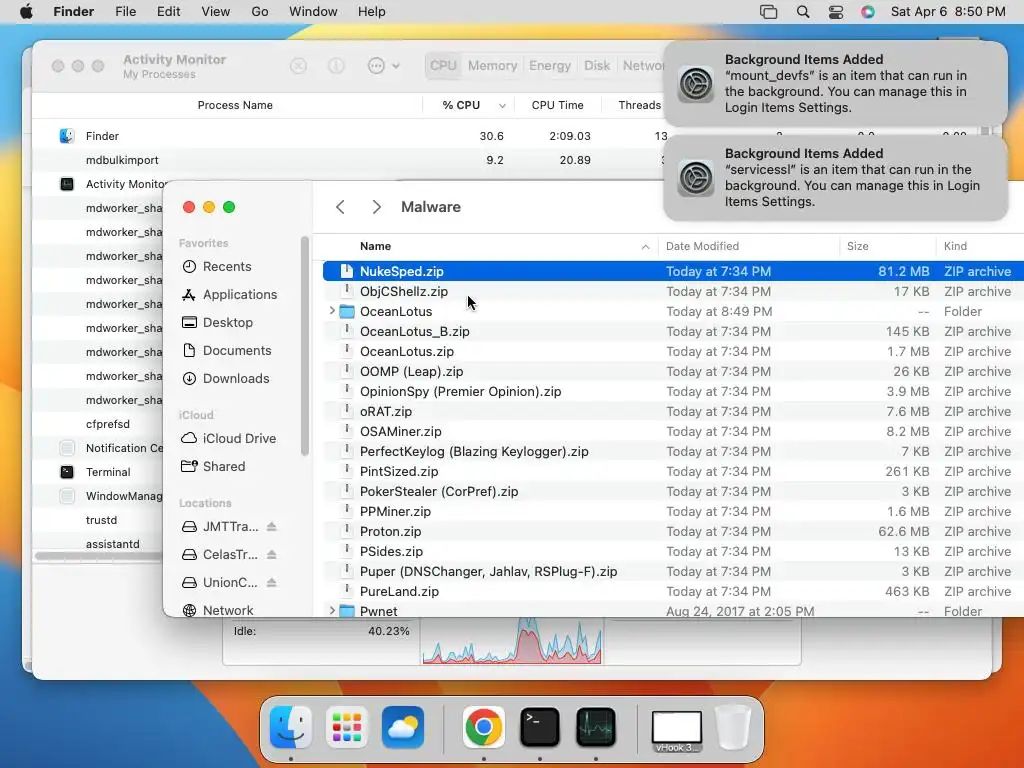Sort by Name column in Finder
This screenshot has width=1024, height=768.
tap(376, 246)
